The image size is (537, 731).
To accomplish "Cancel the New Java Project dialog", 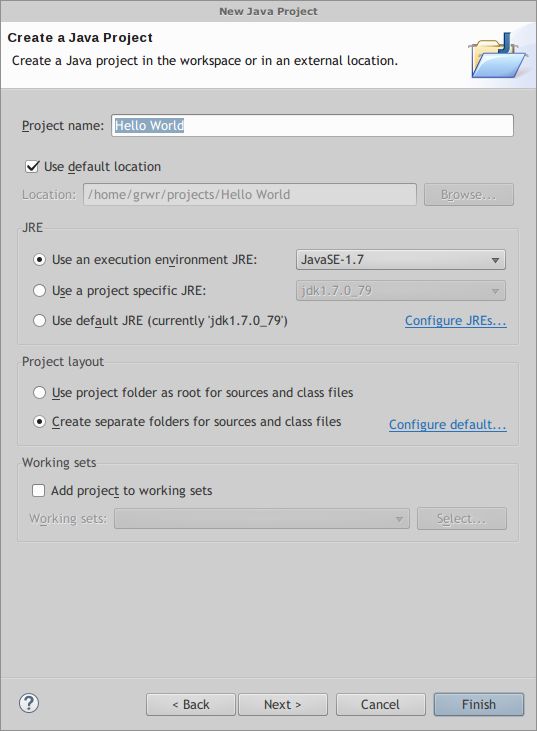I will click(380, 704).
